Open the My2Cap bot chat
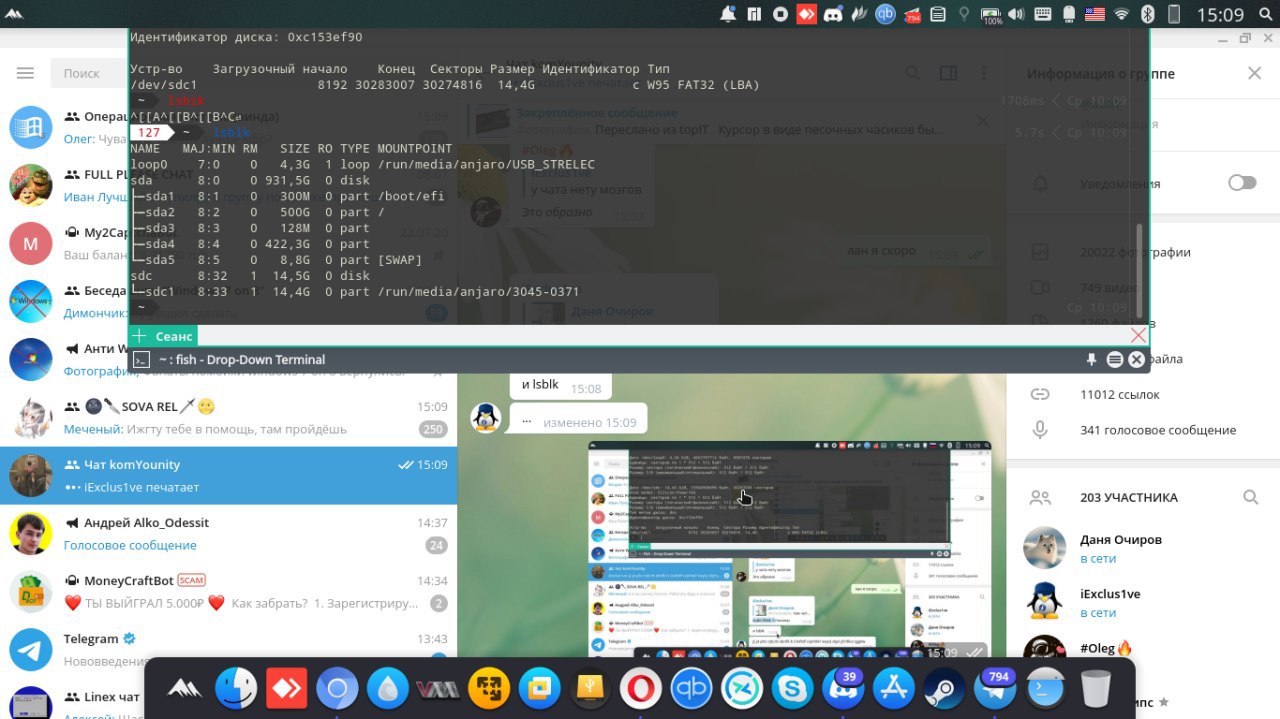 pos(64,243)
